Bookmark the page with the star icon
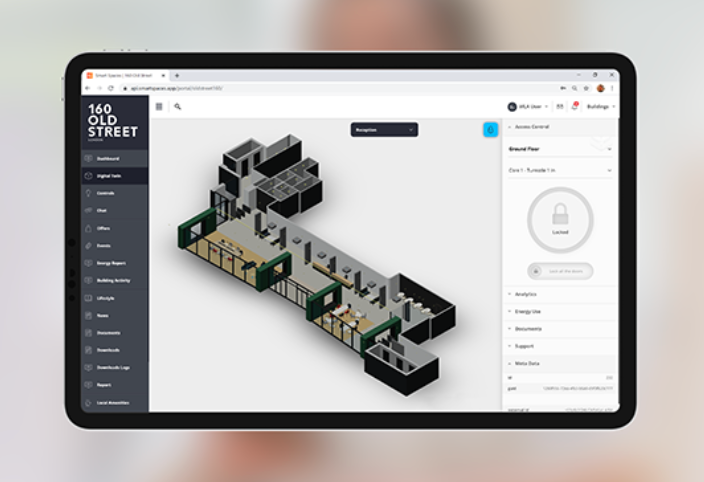 (586, 88)
